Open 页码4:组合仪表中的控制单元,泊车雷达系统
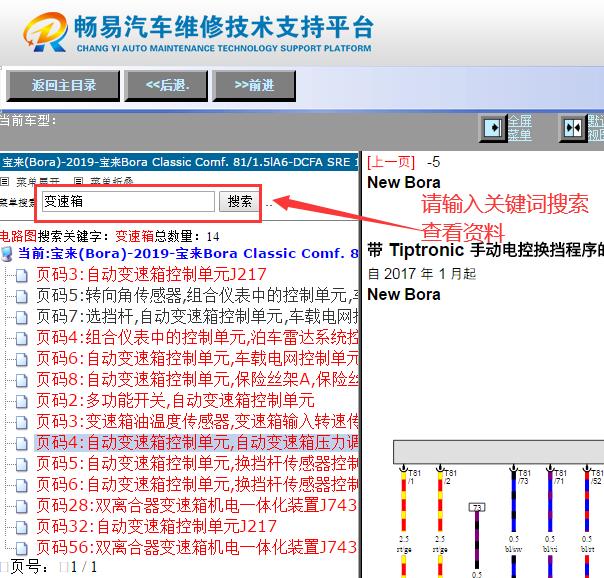This screenshot has height=578, width=604. coord(197,338)
